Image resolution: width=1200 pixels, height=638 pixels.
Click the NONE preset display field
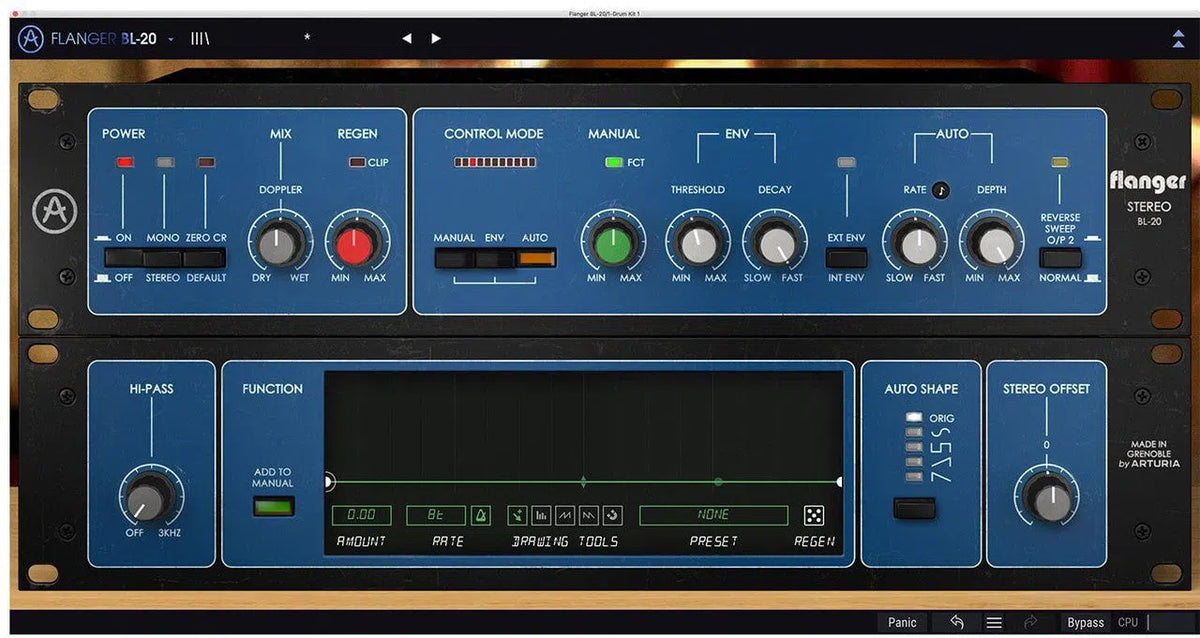pos(712,514)
